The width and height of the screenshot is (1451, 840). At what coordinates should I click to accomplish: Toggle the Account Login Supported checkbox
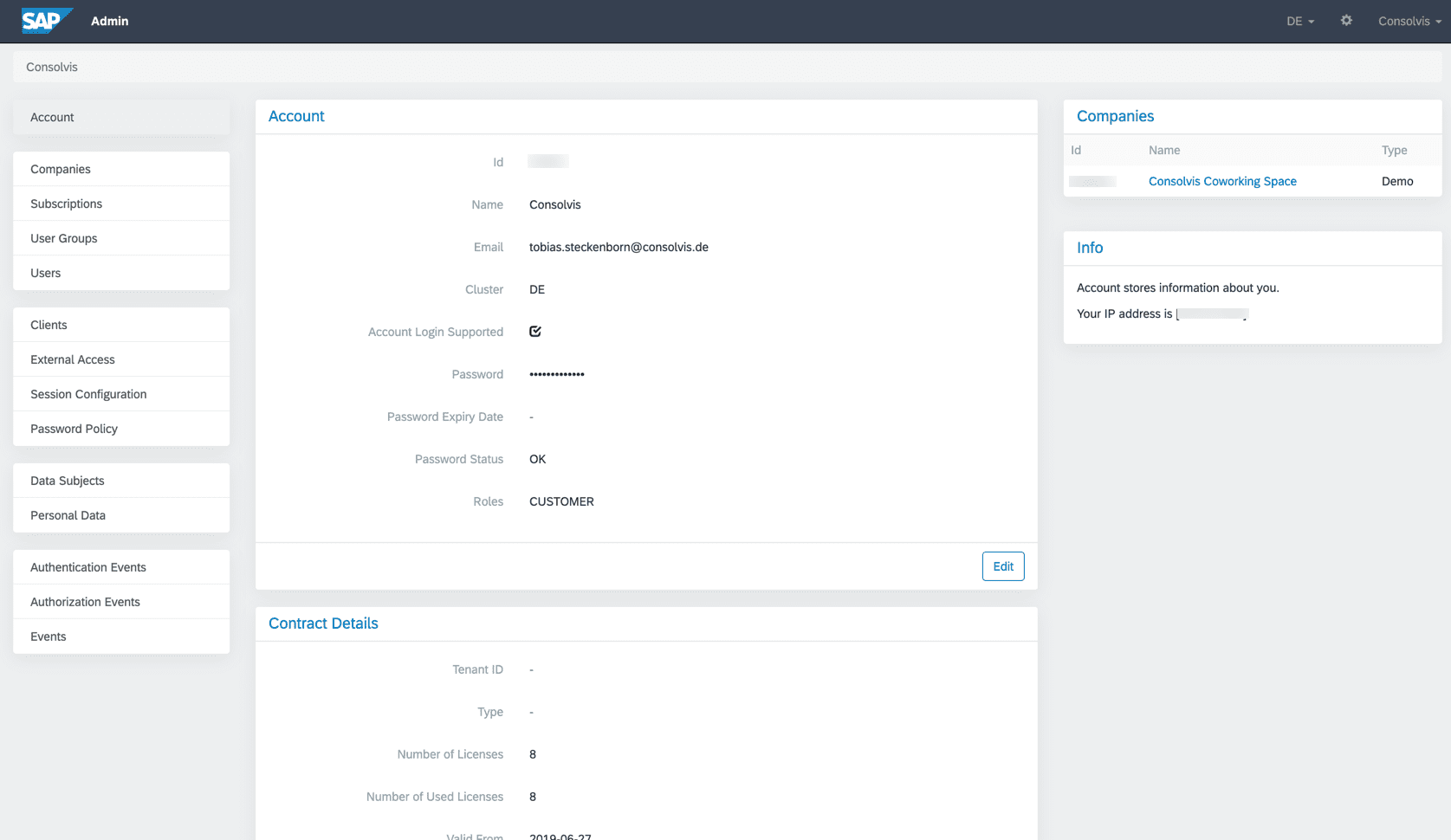tap(535, 331)
